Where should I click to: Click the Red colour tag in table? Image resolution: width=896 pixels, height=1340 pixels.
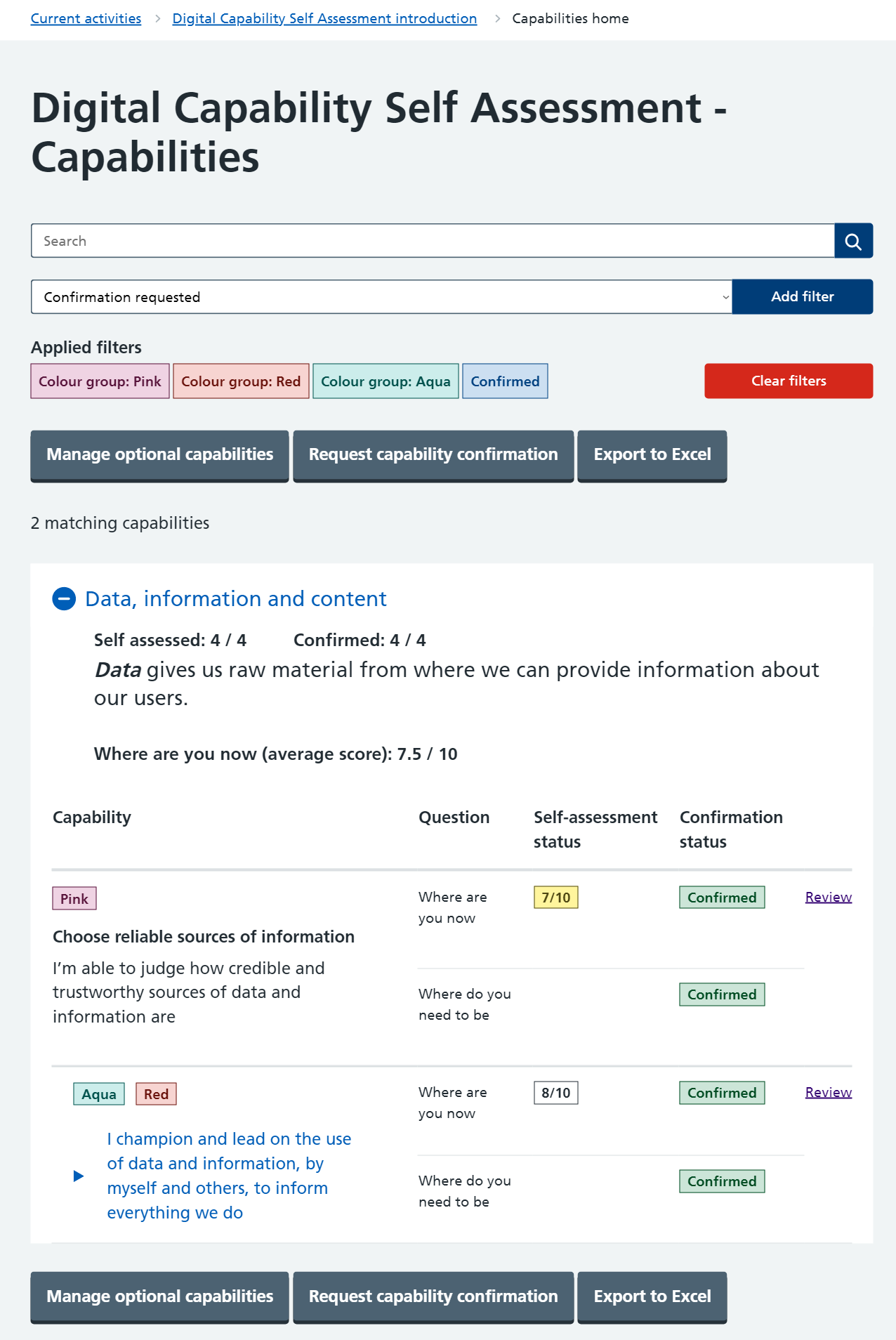click(156, 1094)
